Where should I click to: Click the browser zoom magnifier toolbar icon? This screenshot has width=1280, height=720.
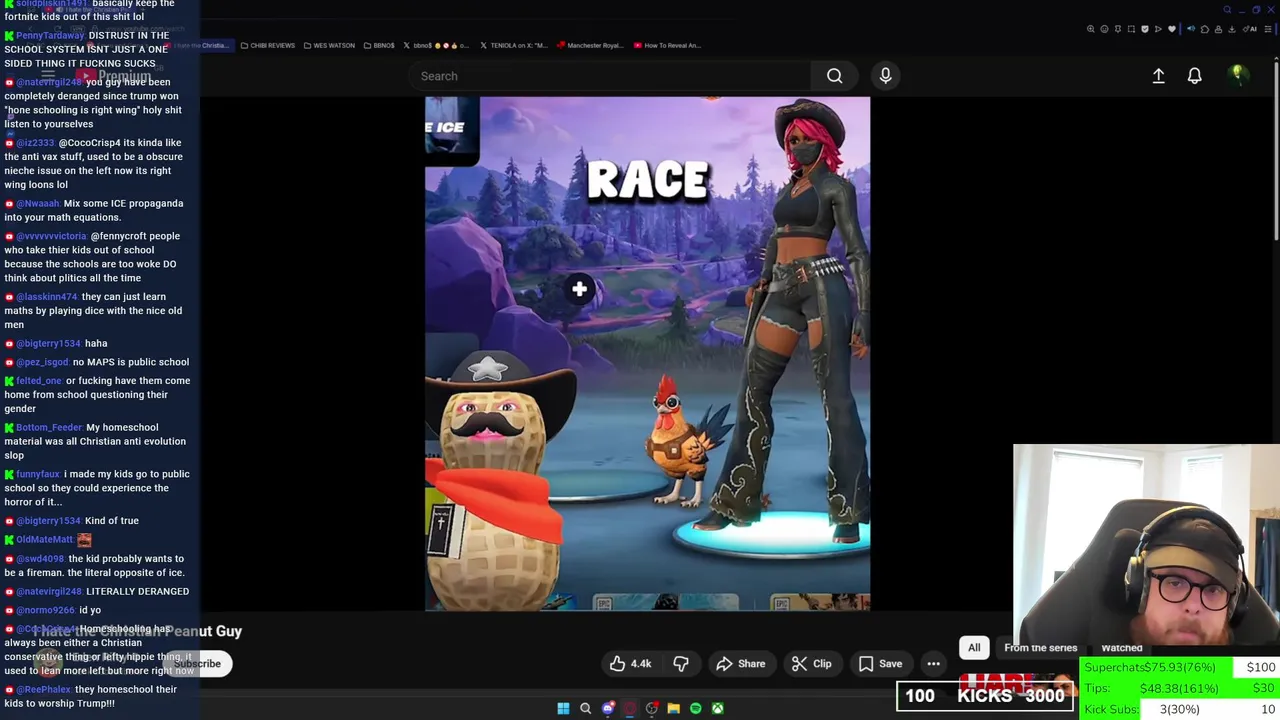pos(1091,29)
